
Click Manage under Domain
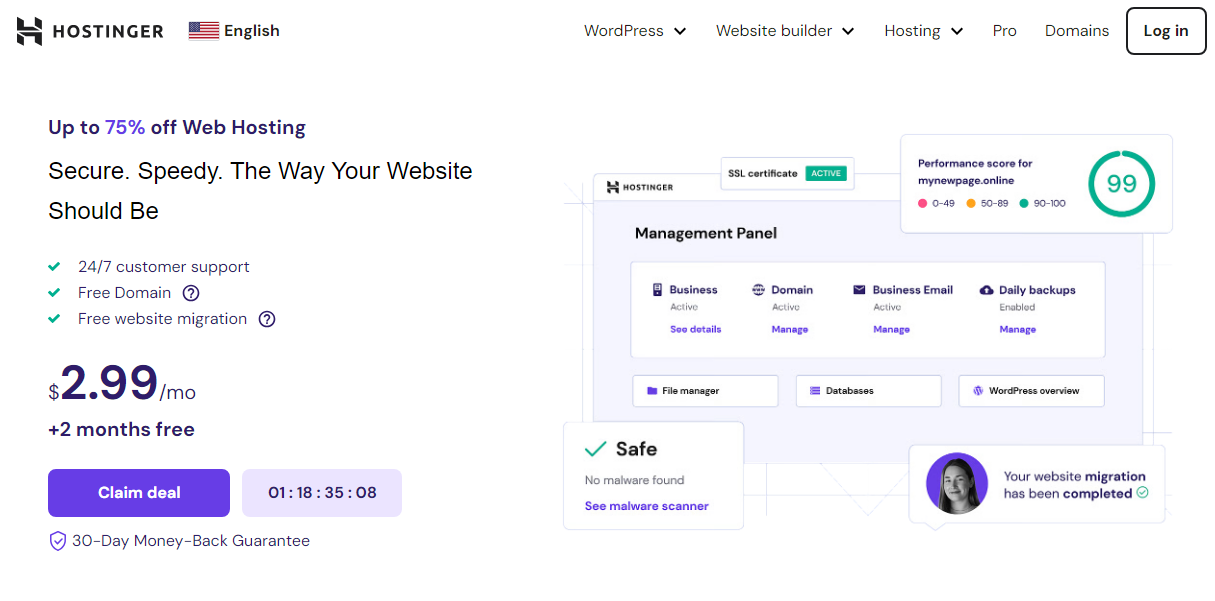(x=790, y=329)
